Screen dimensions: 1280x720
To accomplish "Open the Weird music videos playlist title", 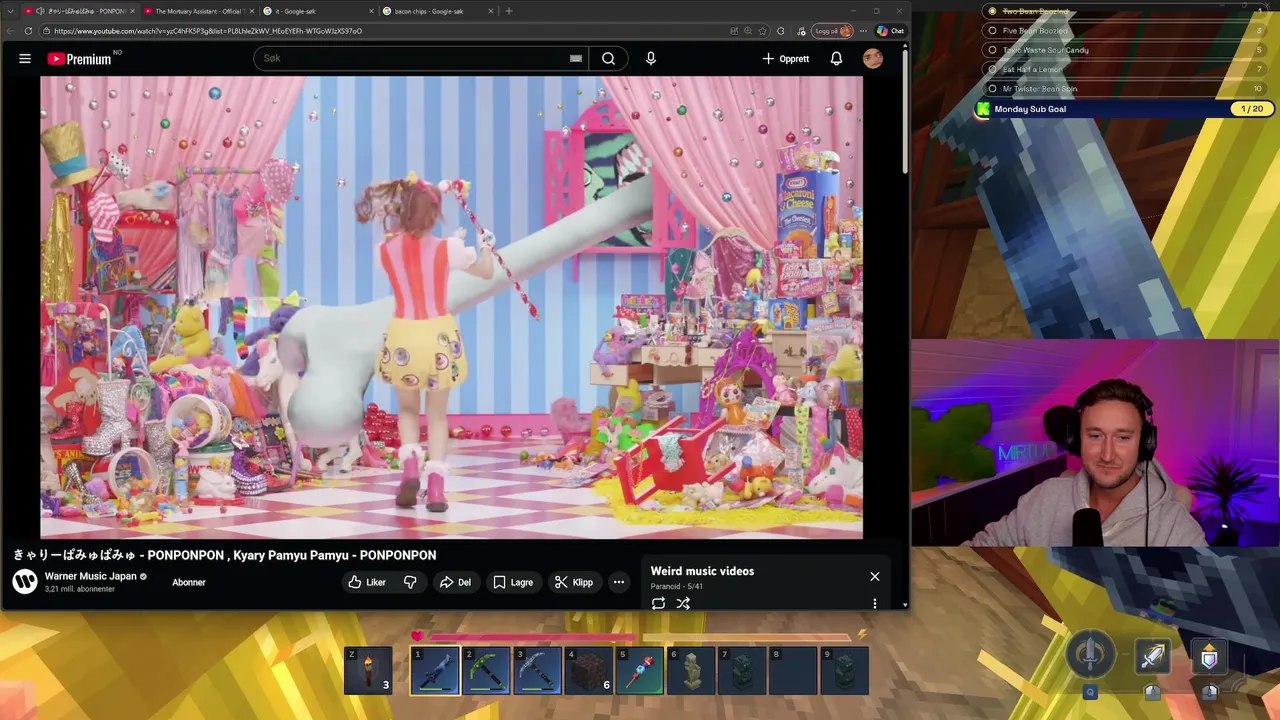I will [x=702, y=571].
